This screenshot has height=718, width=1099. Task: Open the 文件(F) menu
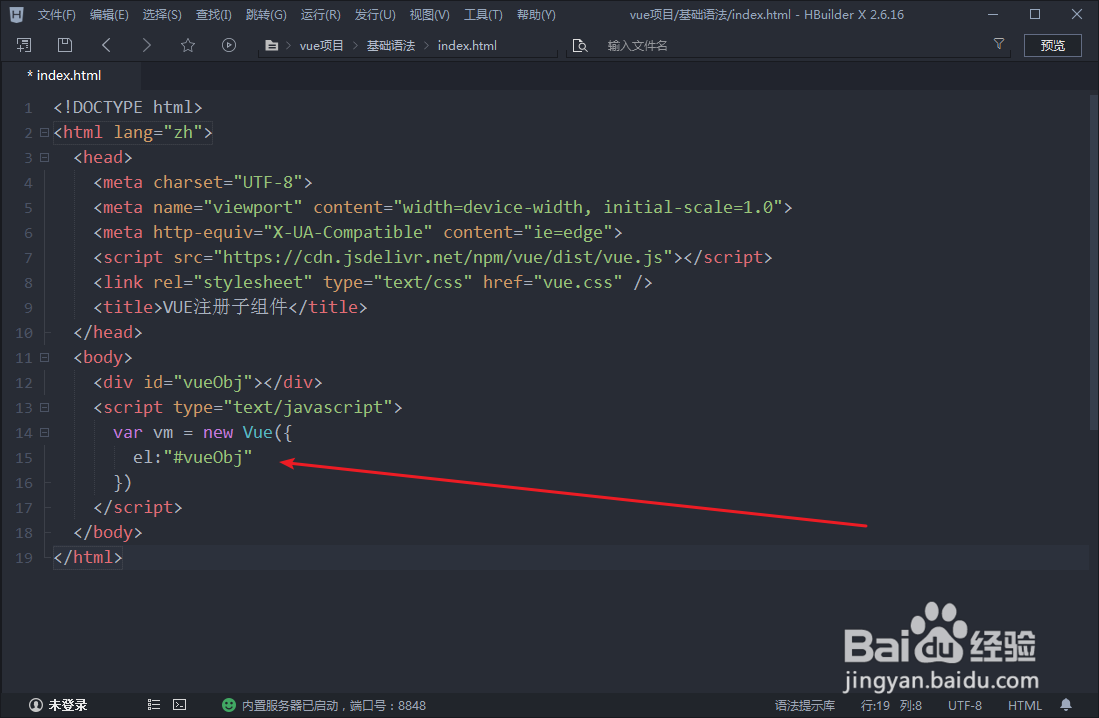[56, 15]
